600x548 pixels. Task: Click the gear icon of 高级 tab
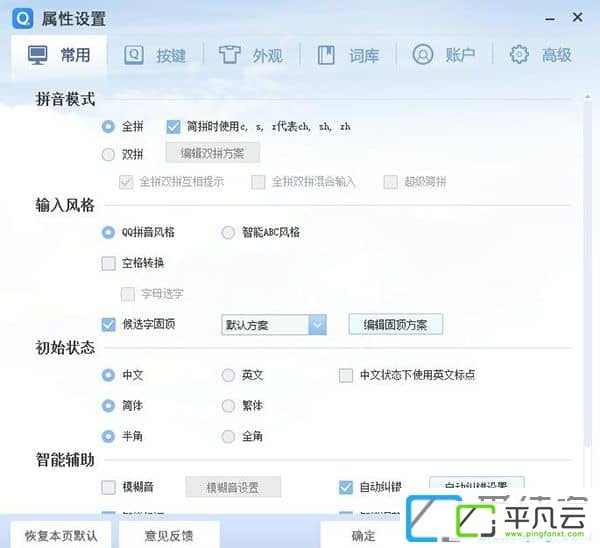[519, 55]
